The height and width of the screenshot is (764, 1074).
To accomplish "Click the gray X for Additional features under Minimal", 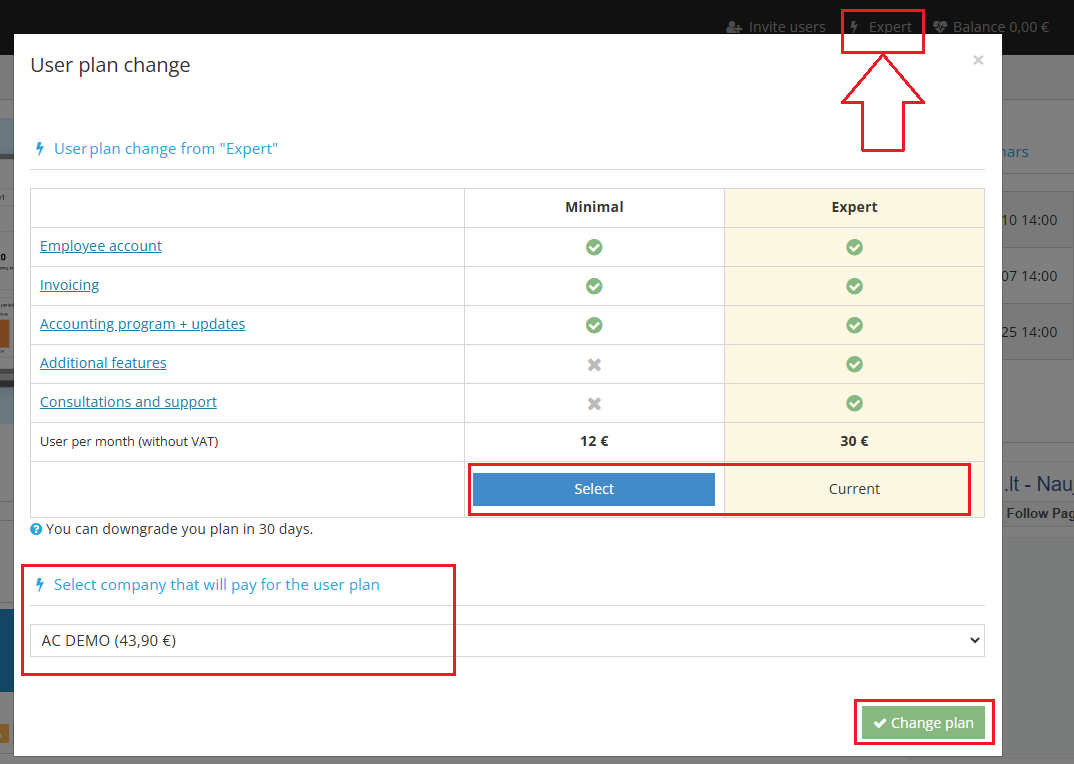I will tap(593, 363).
